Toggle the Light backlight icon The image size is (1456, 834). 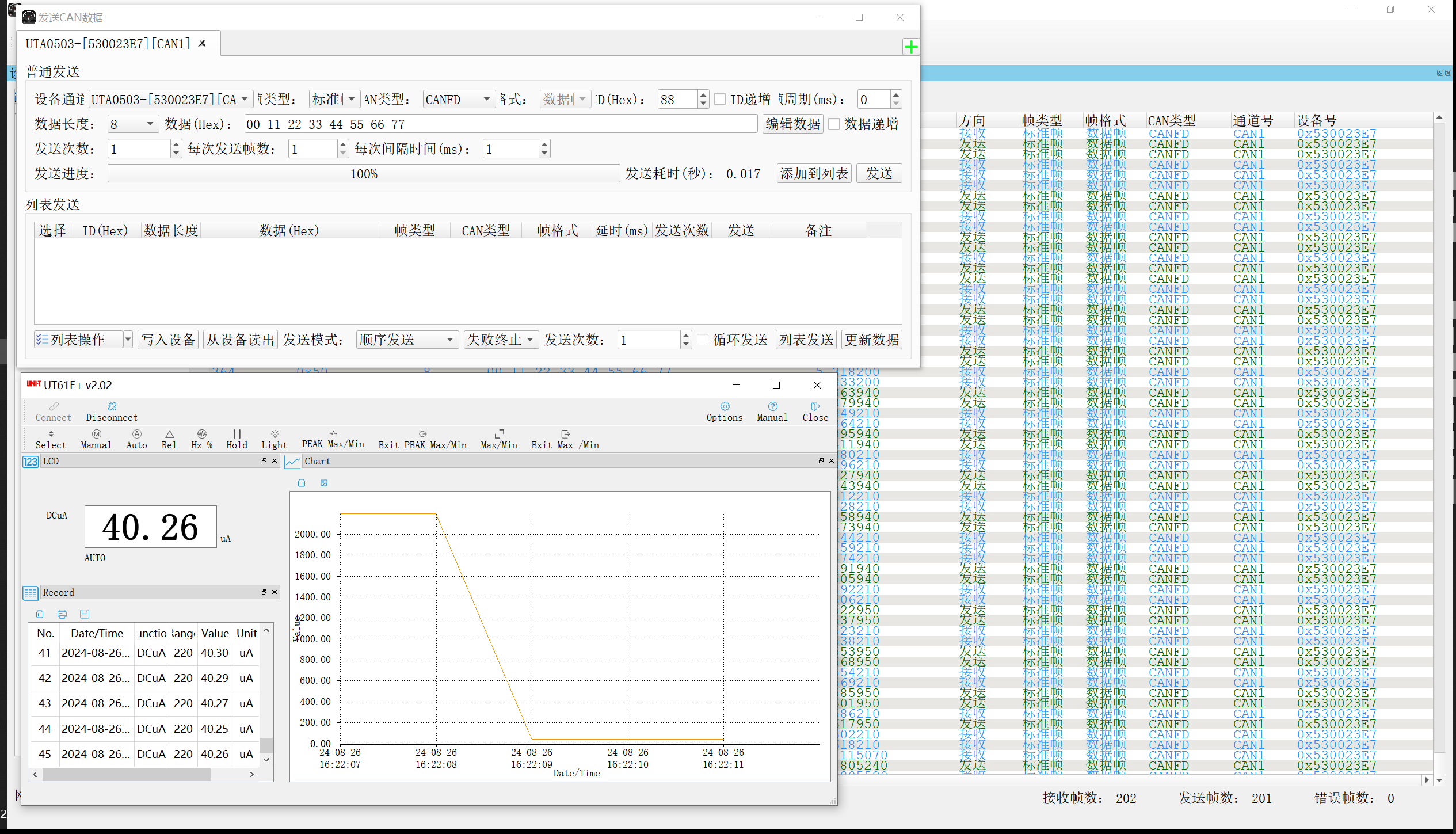coord(275,435)
